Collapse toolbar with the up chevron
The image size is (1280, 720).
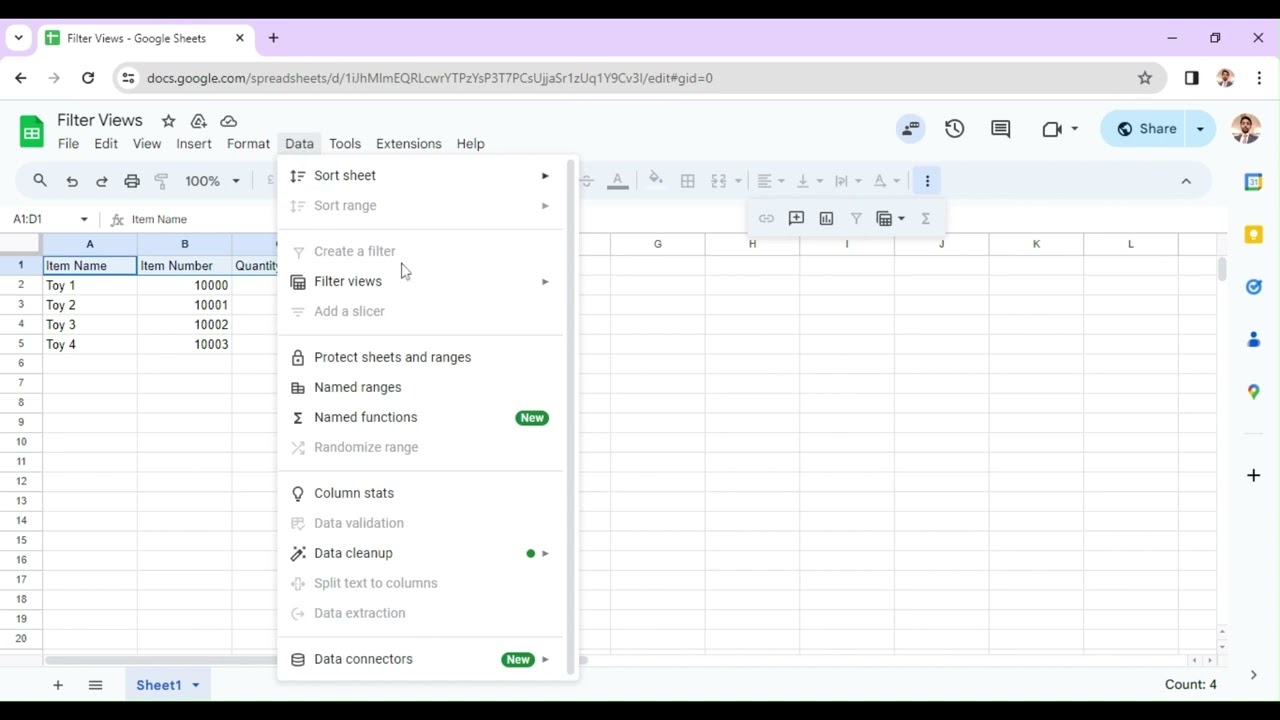[1186, 181]
